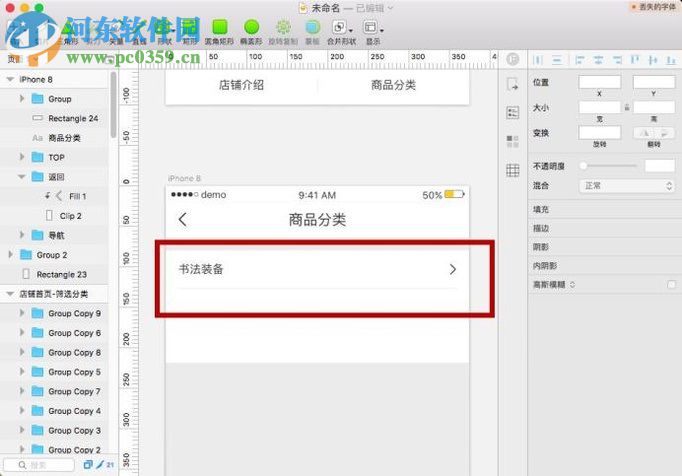
Task: Click the back arrow in 商品分类 header
Action: pyautogui.click(x=183, y=220)
